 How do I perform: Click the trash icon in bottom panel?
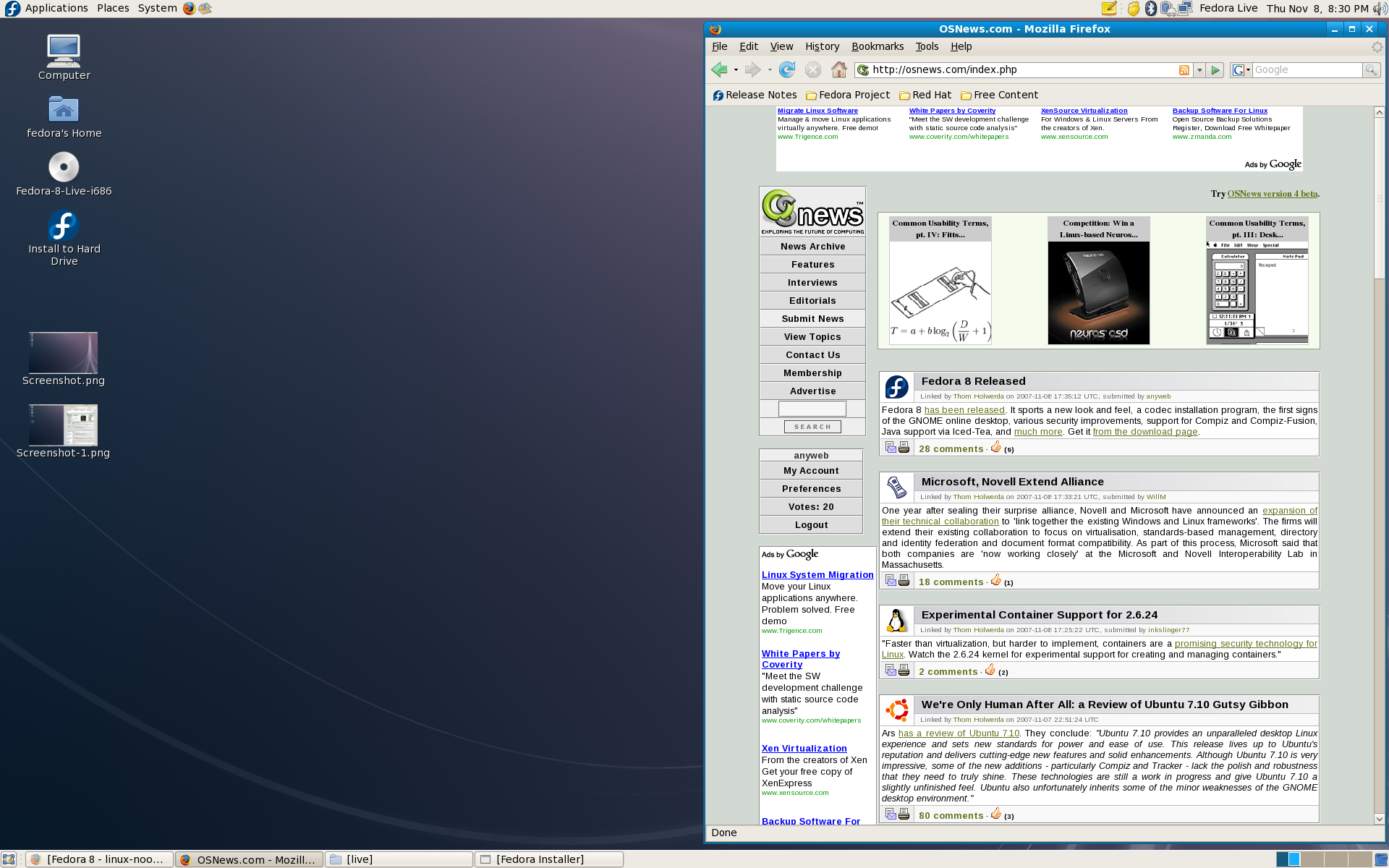(x=1381, y=859)
